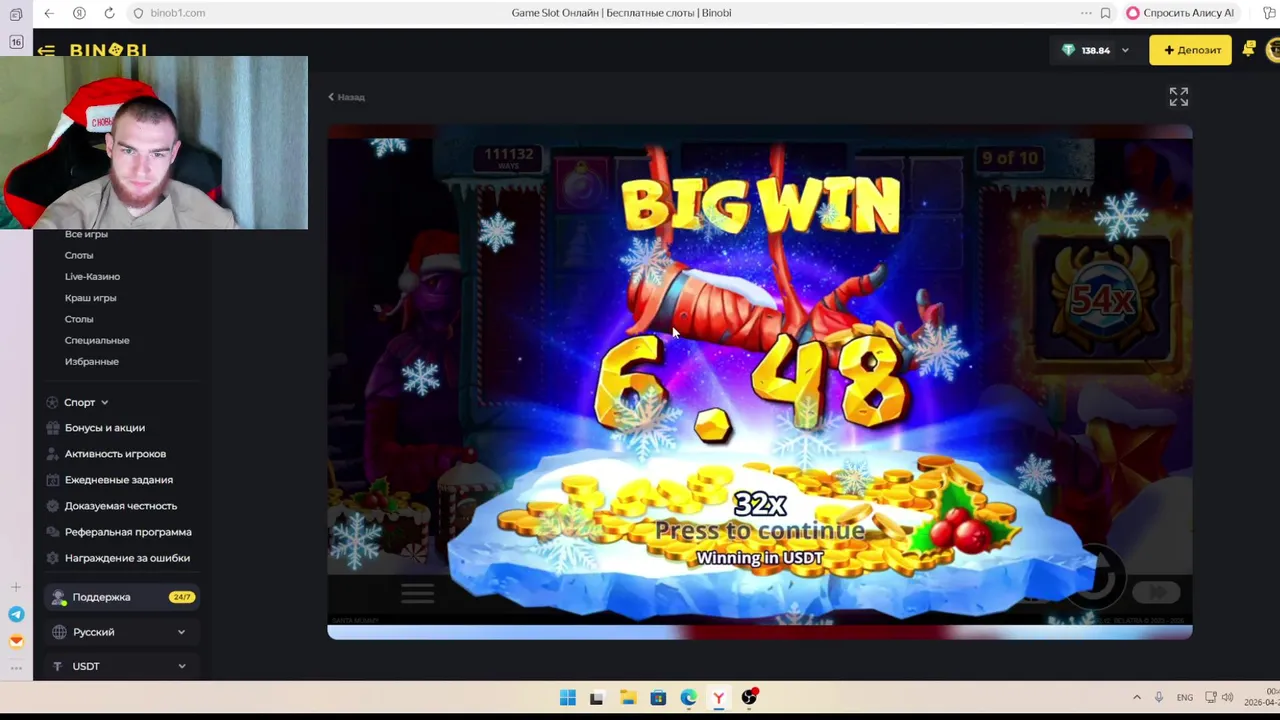Expand the 138.84 USDT balance dropdown

click(1125, 50)
